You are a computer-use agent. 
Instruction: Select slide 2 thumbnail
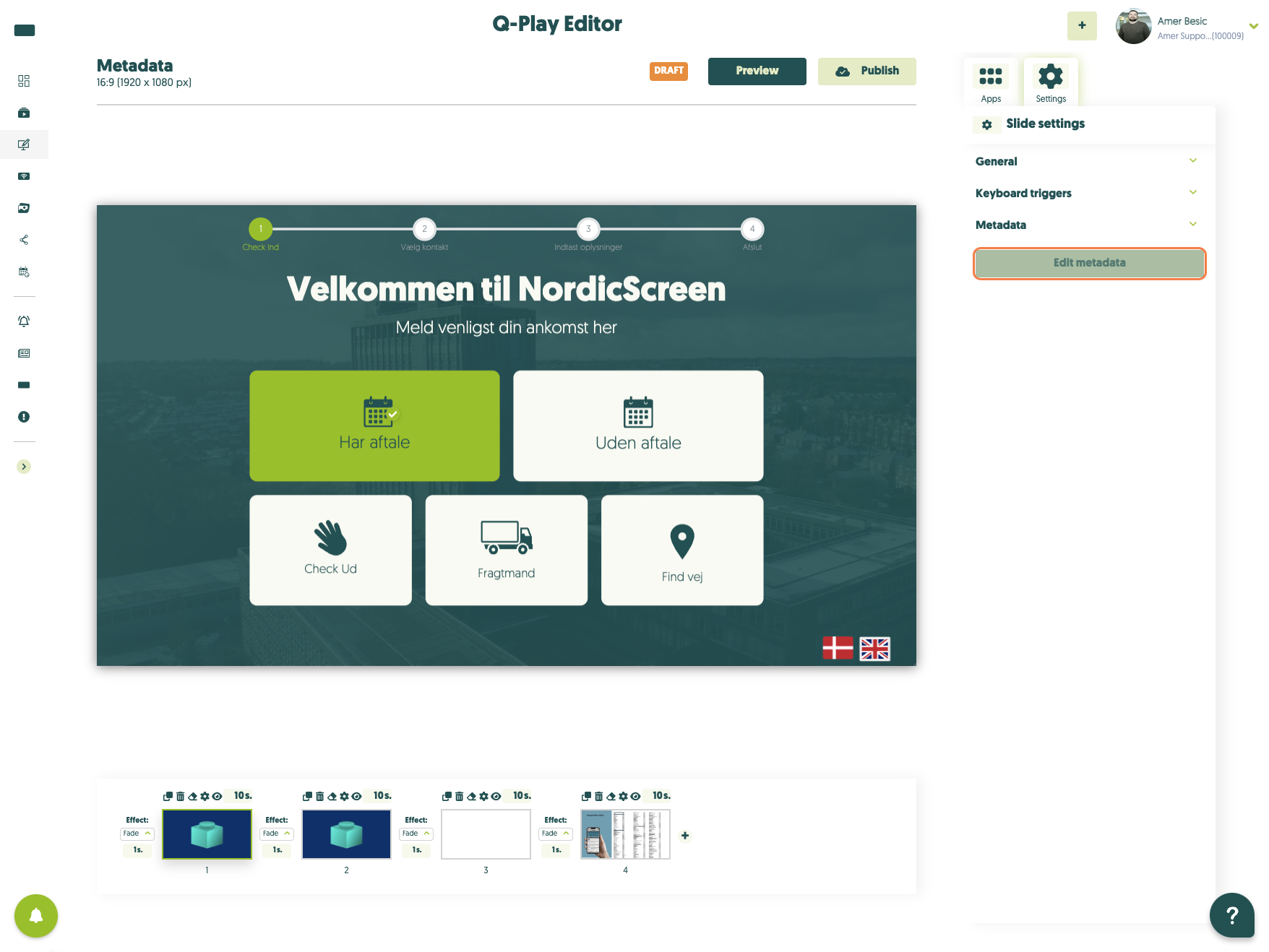346,834
